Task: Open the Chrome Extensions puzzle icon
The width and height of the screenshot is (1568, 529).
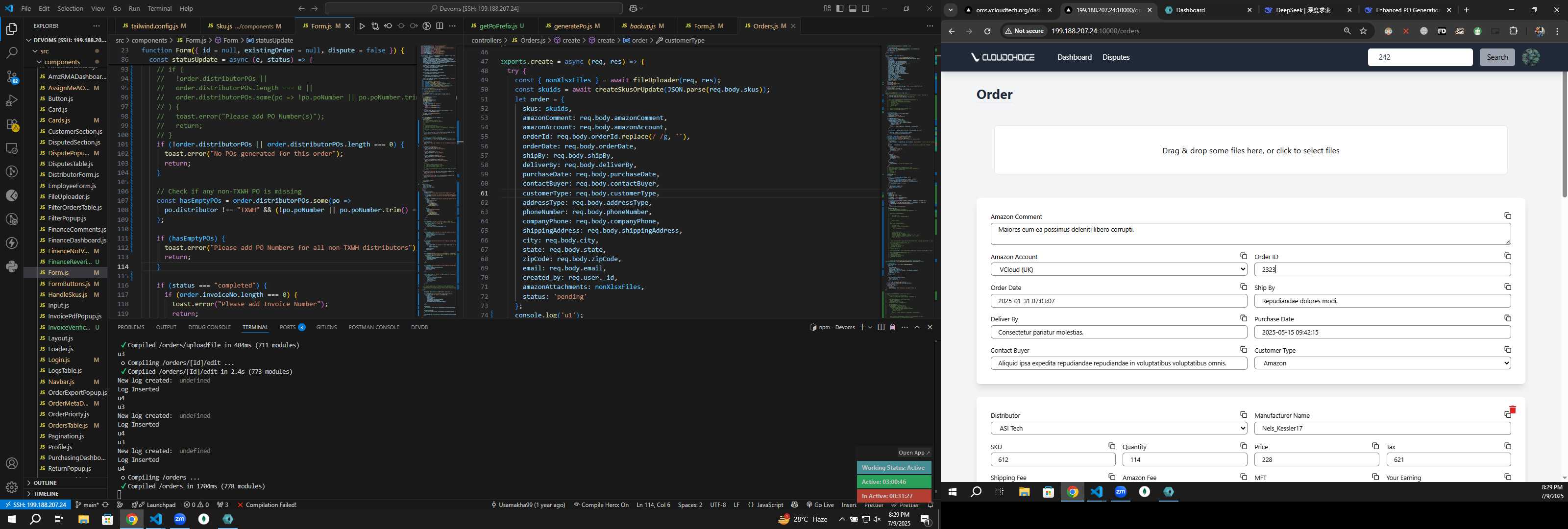Action: (x=1513, y=31)
